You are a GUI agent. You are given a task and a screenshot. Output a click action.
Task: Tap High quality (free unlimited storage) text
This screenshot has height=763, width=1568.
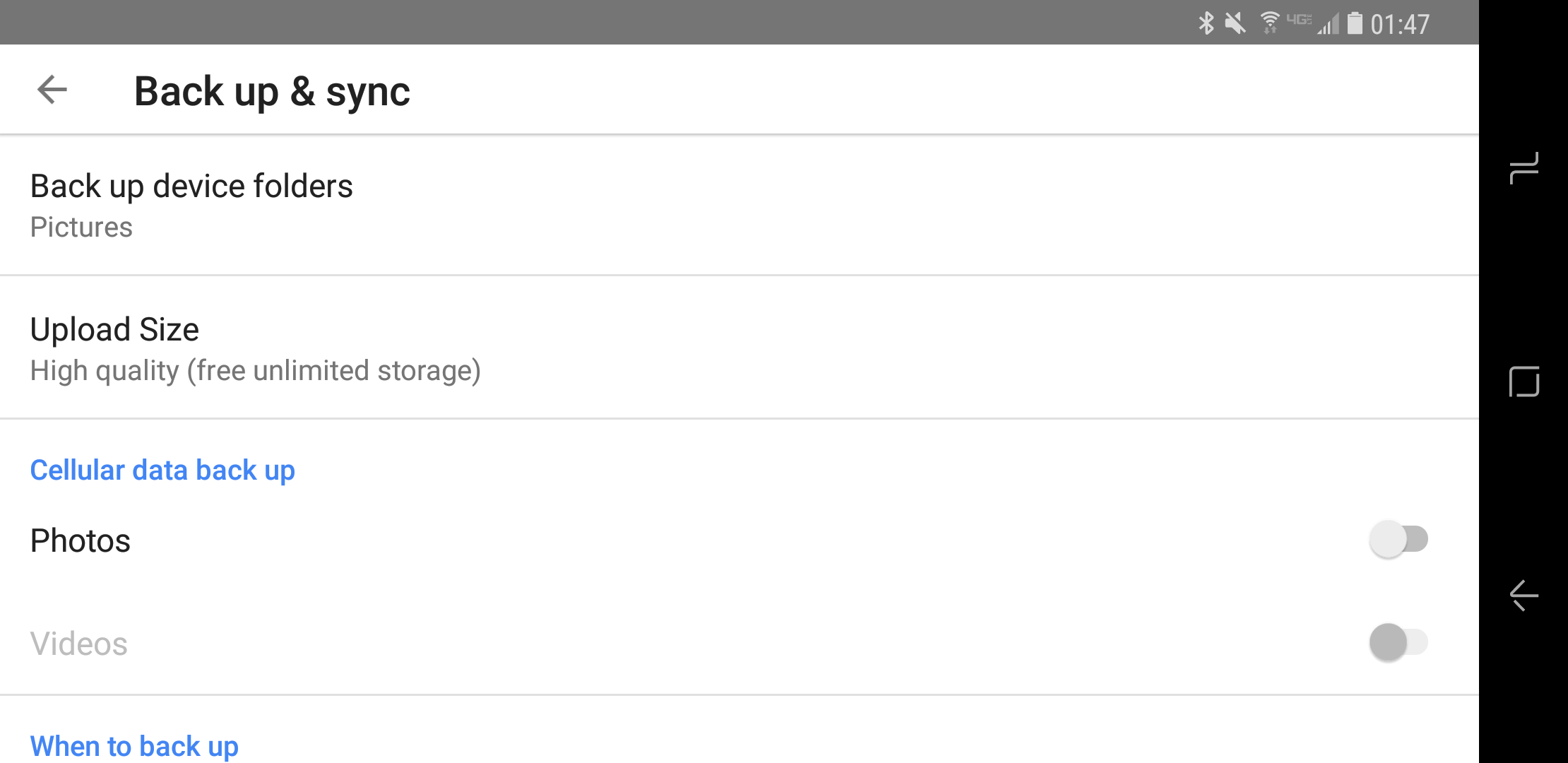(256, 371)
